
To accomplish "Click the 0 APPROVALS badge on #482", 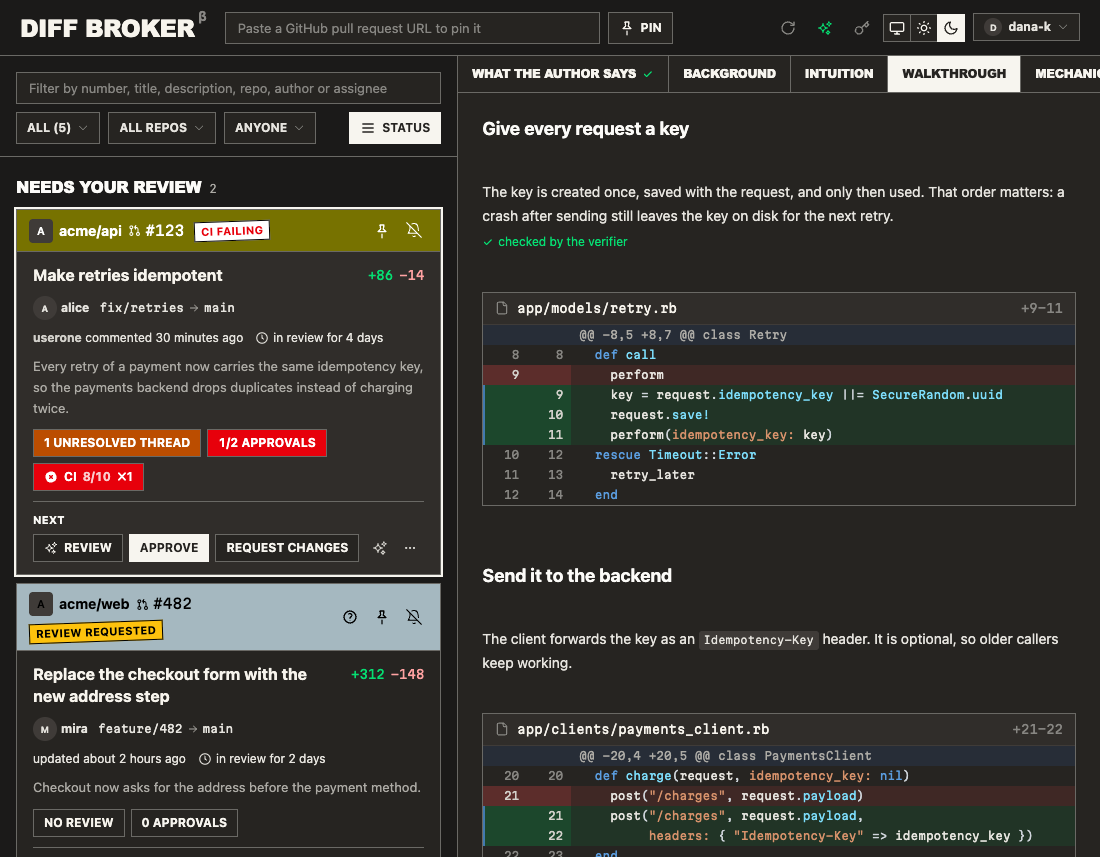I will coord(185,823).
